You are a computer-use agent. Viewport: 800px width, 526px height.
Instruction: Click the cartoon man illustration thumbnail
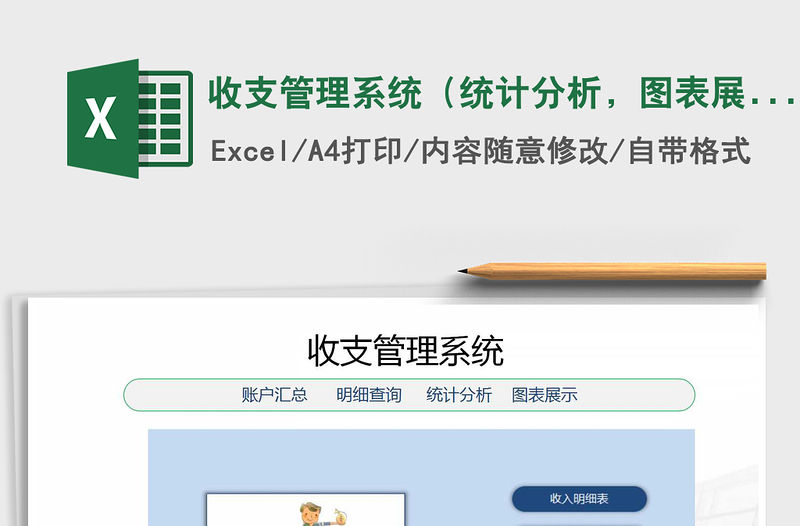pos(306,510)
